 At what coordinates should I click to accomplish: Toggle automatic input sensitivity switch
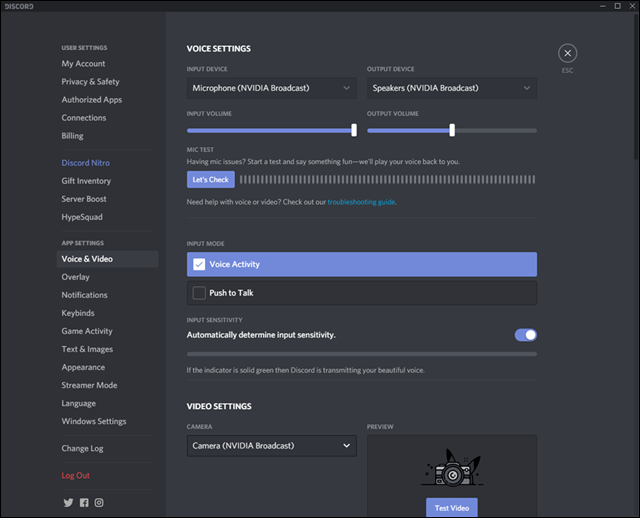coord(525,335)
